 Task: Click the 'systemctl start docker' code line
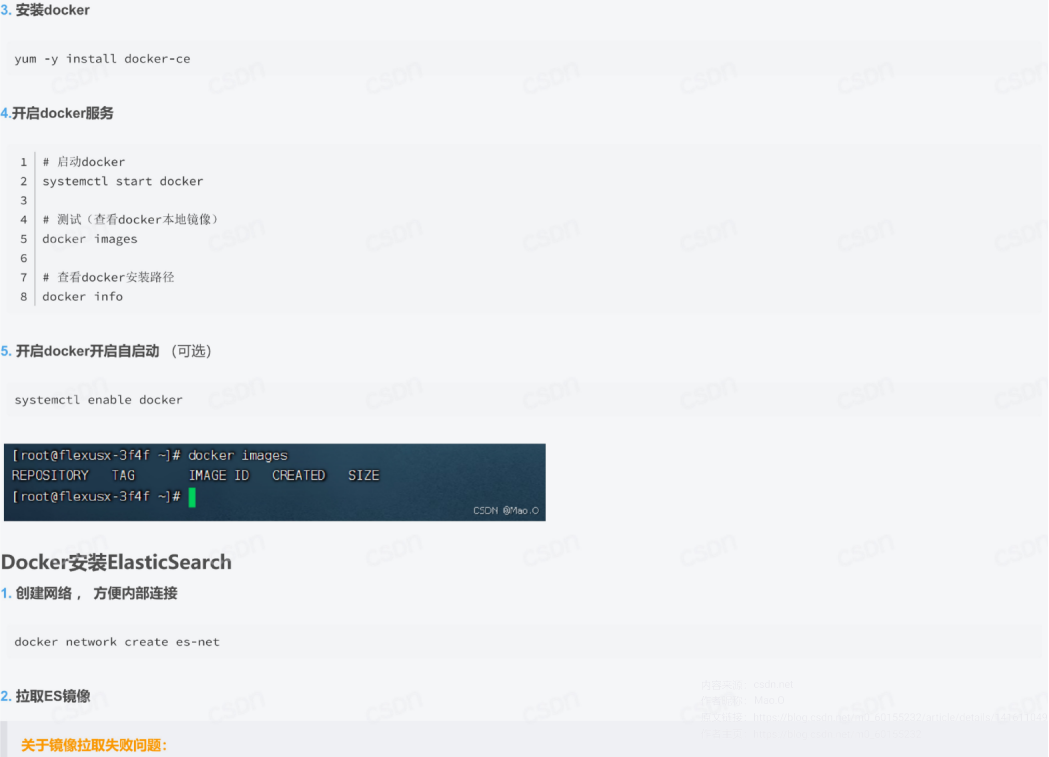[x=122, y=181]
